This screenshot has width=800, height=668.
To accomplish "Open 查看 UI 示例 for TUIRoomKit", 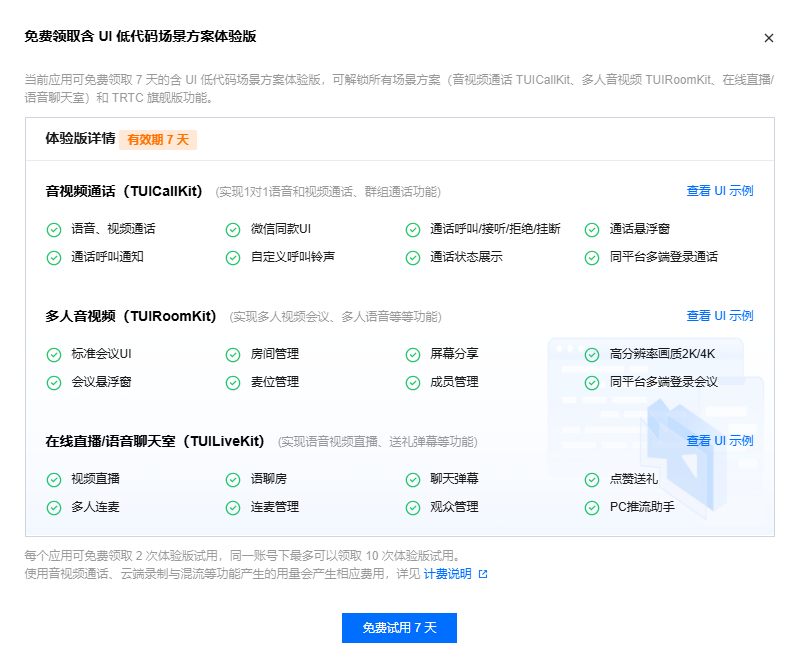I will [720, 316].
